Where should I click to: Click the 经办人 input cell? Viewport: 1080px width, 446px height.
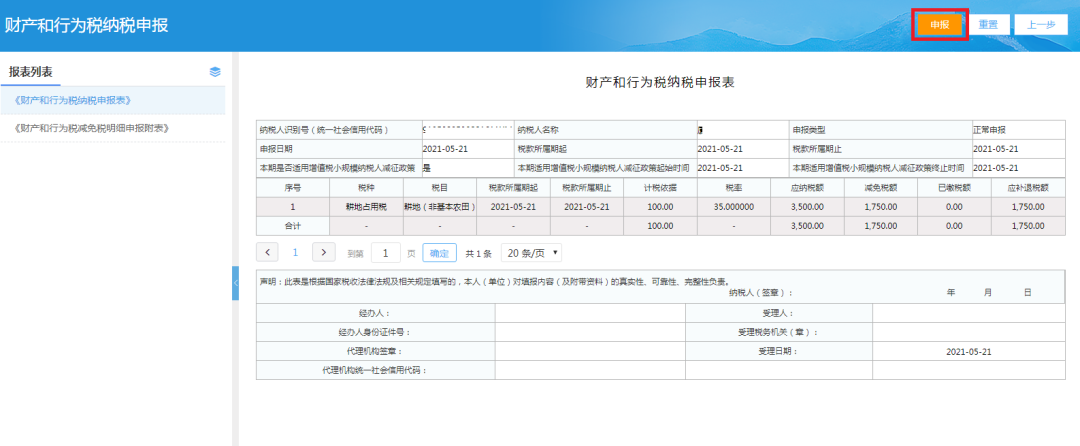[x=590, y=313]
